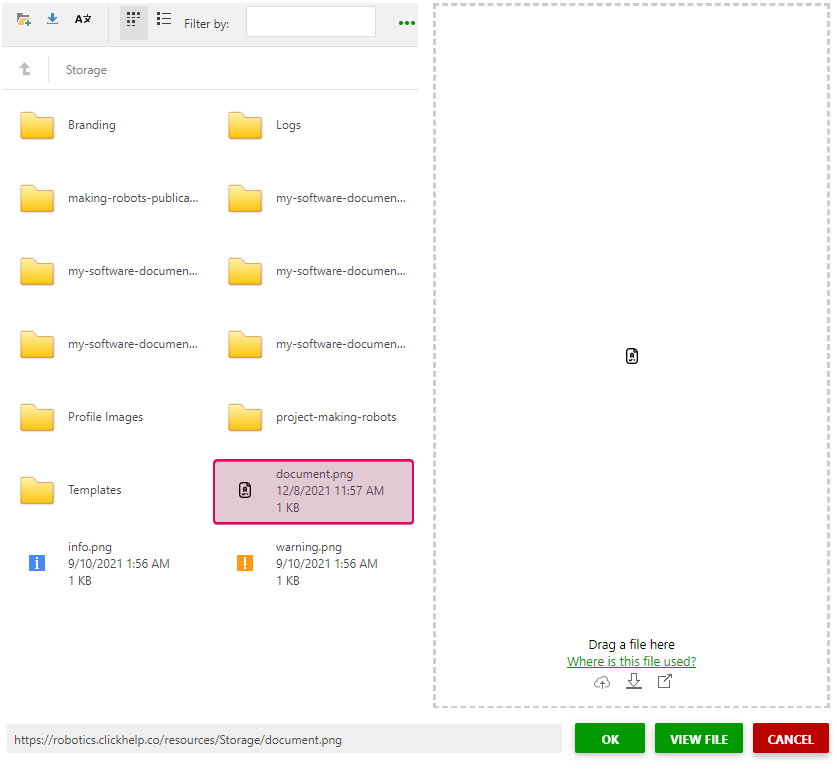Image resolution: width=837 pixels, height=771 pixels.
Task: Click the rename (A) icon in toolbar
Action: point(82,18)
